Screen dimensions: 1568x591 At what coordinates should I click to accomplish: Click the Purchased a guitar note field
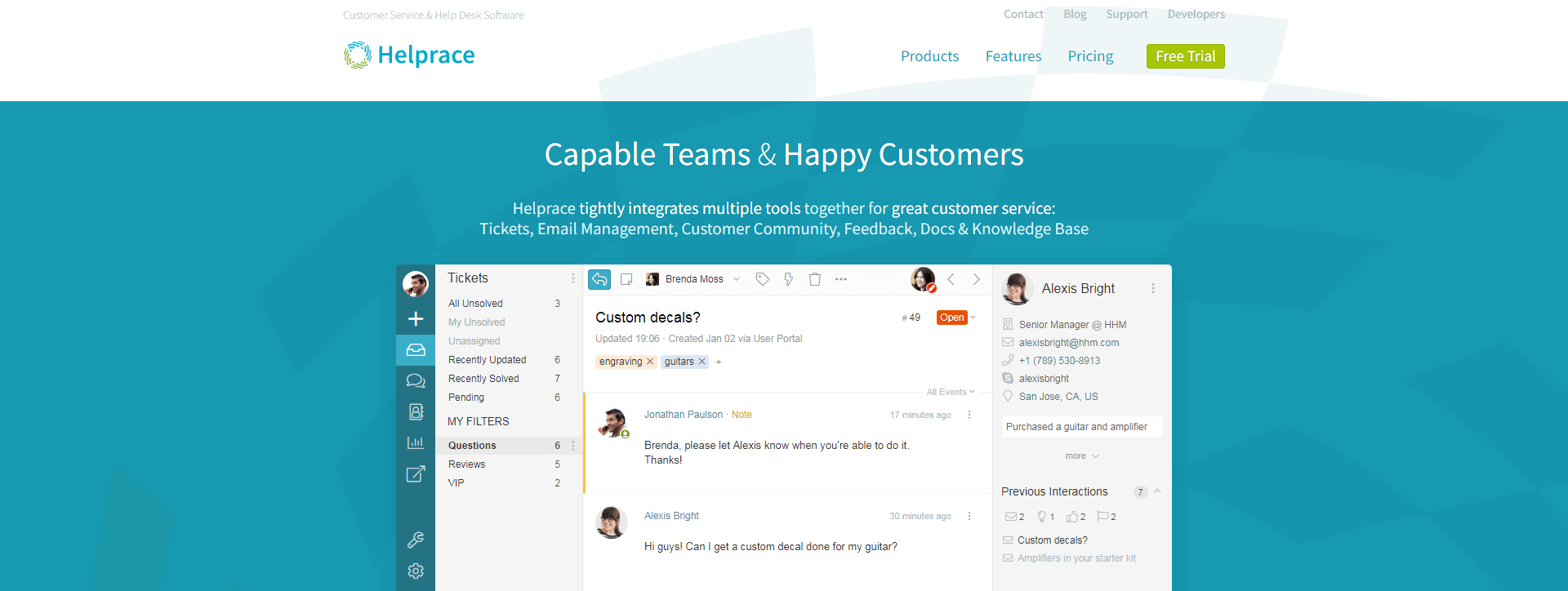(1082, 427)
